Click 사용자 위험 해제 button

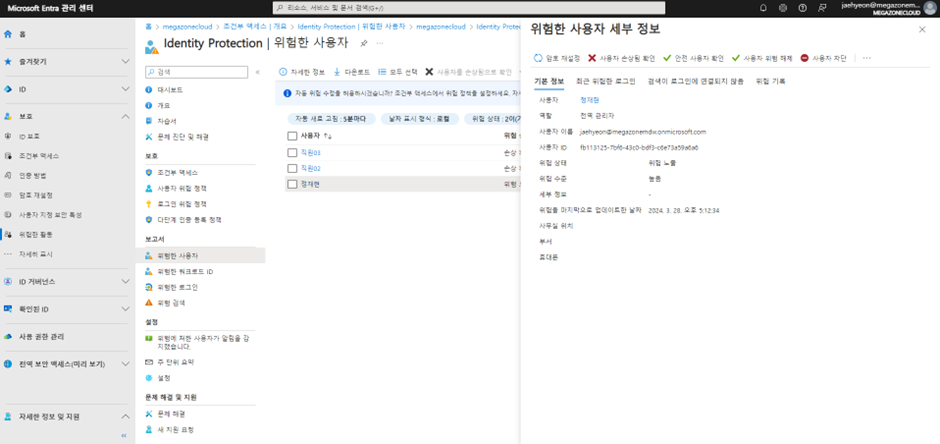pyautogui.click(x=762, y=58)
